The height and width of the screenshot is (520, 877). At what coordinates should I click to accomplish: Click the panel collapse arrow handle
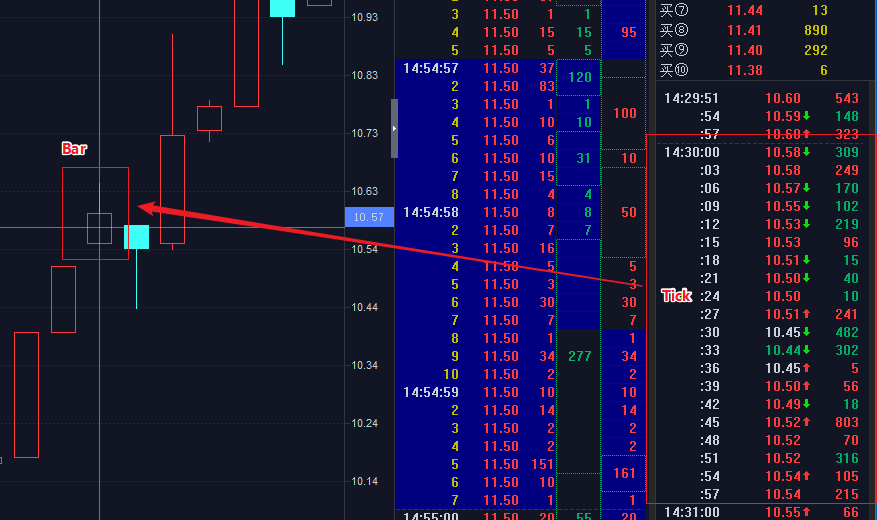pyautogui.click(x=394, y=129)
